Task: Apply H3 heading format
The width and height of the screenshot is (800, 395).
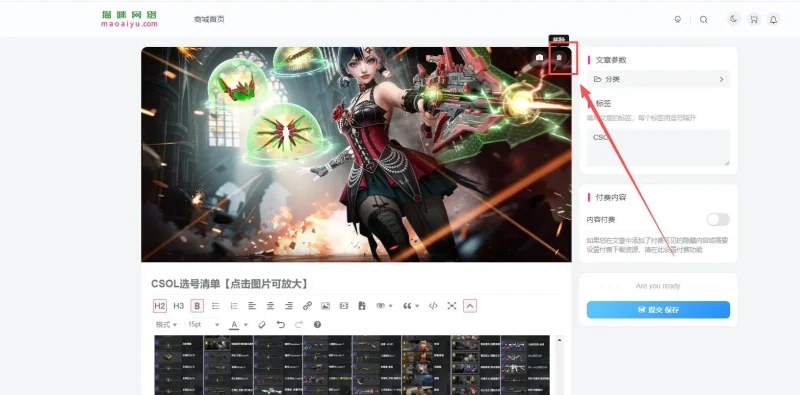Action: pos(179,306)
